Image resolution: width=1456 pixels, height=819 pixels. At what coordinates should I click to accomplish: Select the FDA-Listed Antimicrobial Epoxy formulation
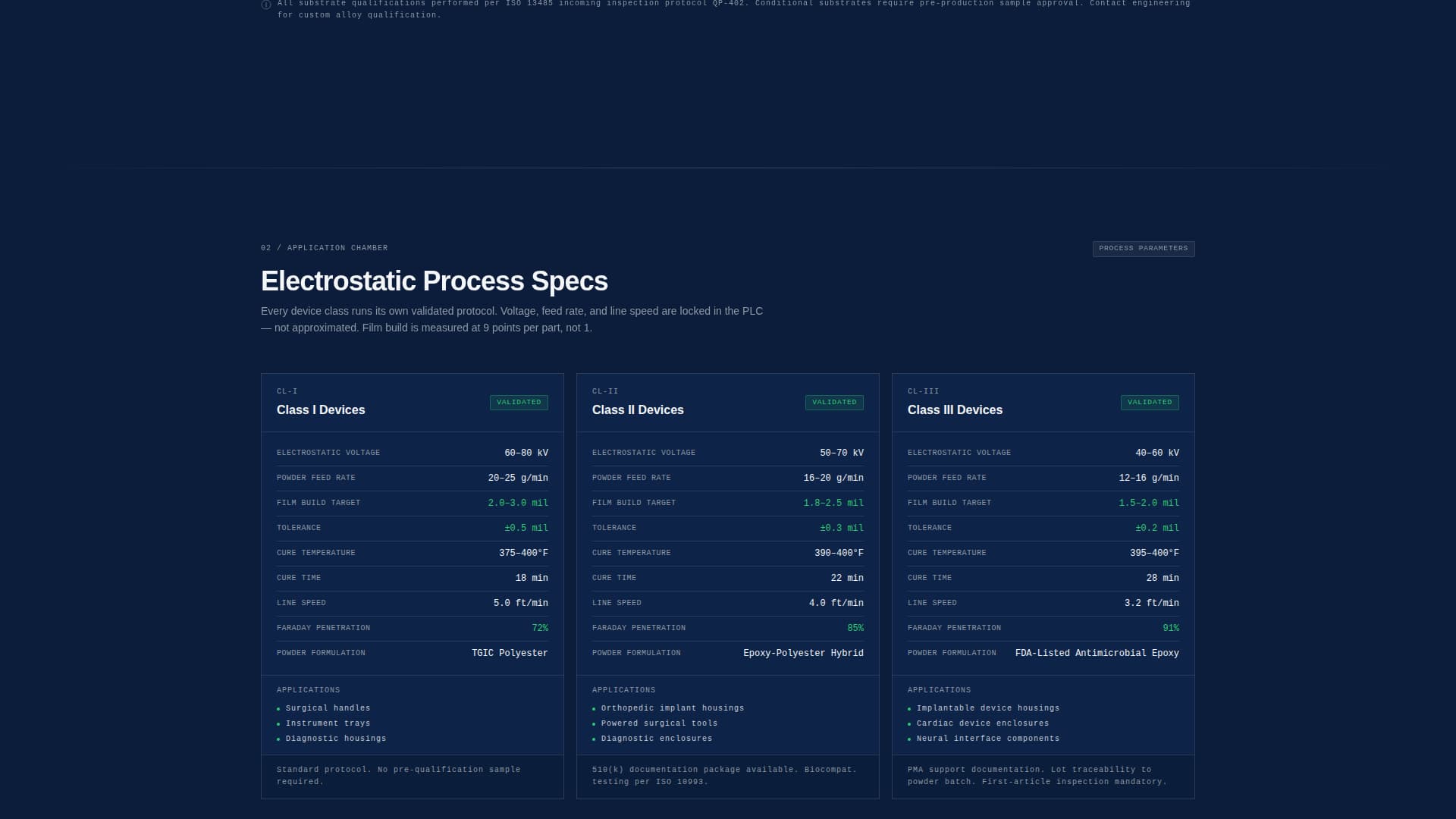click(1097, 652)
